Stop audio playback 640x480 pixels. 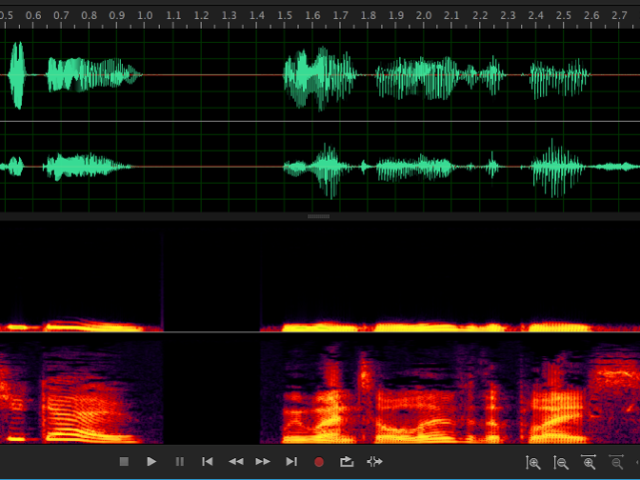124,462
